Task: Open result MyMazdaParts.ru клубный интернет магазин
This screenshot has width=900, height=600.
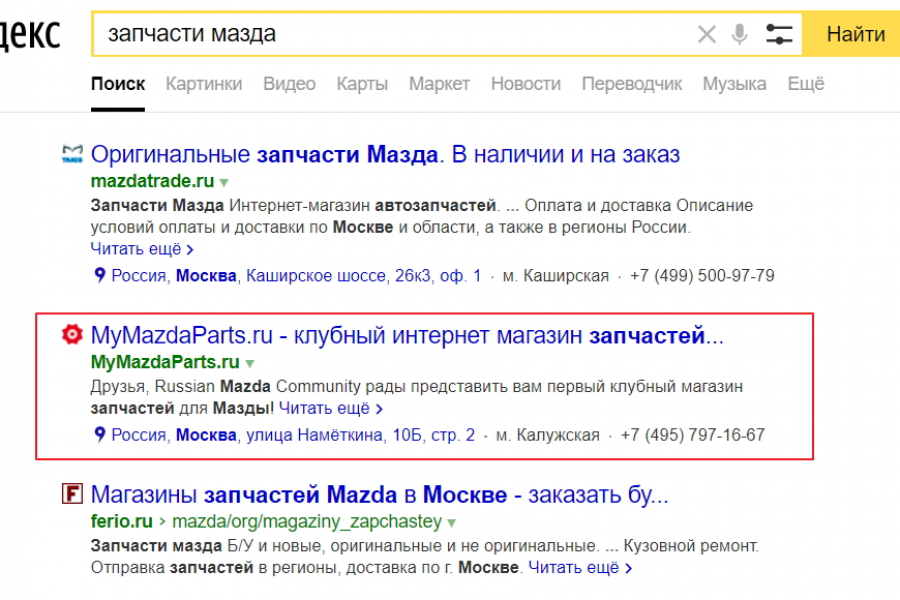Action: click(x=407, y=335)
